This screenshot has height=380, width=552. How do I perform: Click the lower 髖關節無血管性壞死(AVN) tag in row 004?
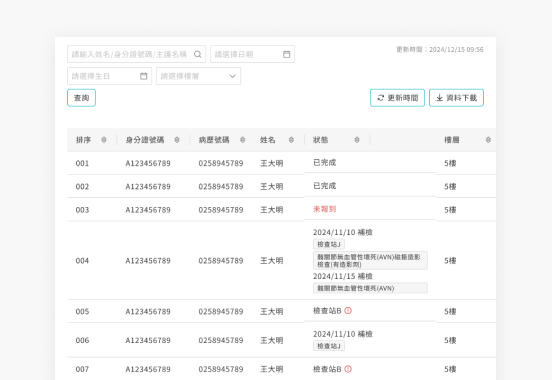(370, 288)
